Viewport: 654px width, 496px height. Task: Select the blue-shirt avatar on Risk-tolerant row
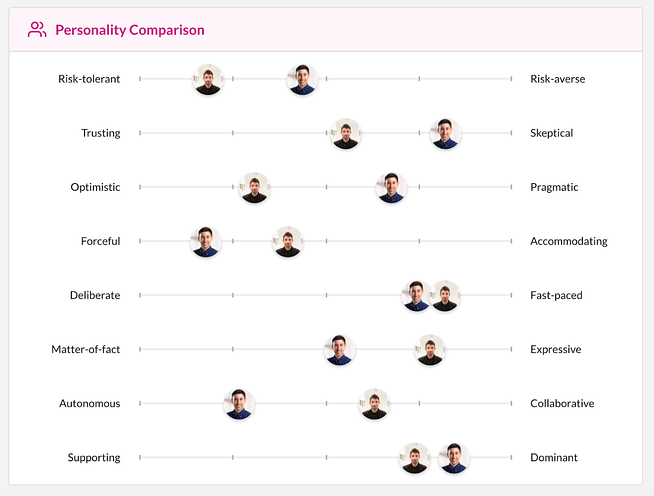pos(302,79)
